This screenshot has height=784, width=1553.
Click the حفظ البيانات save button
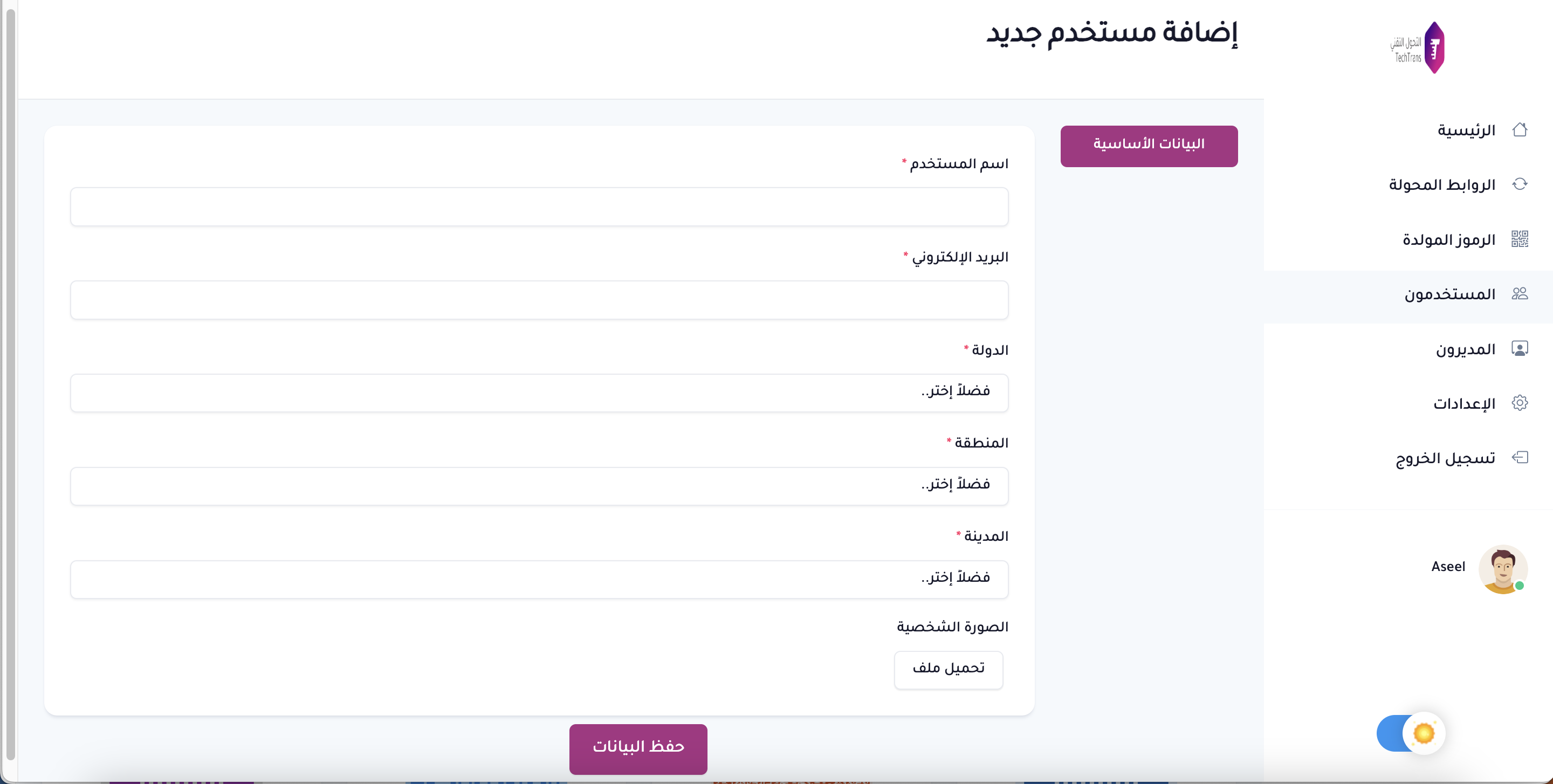638,748
